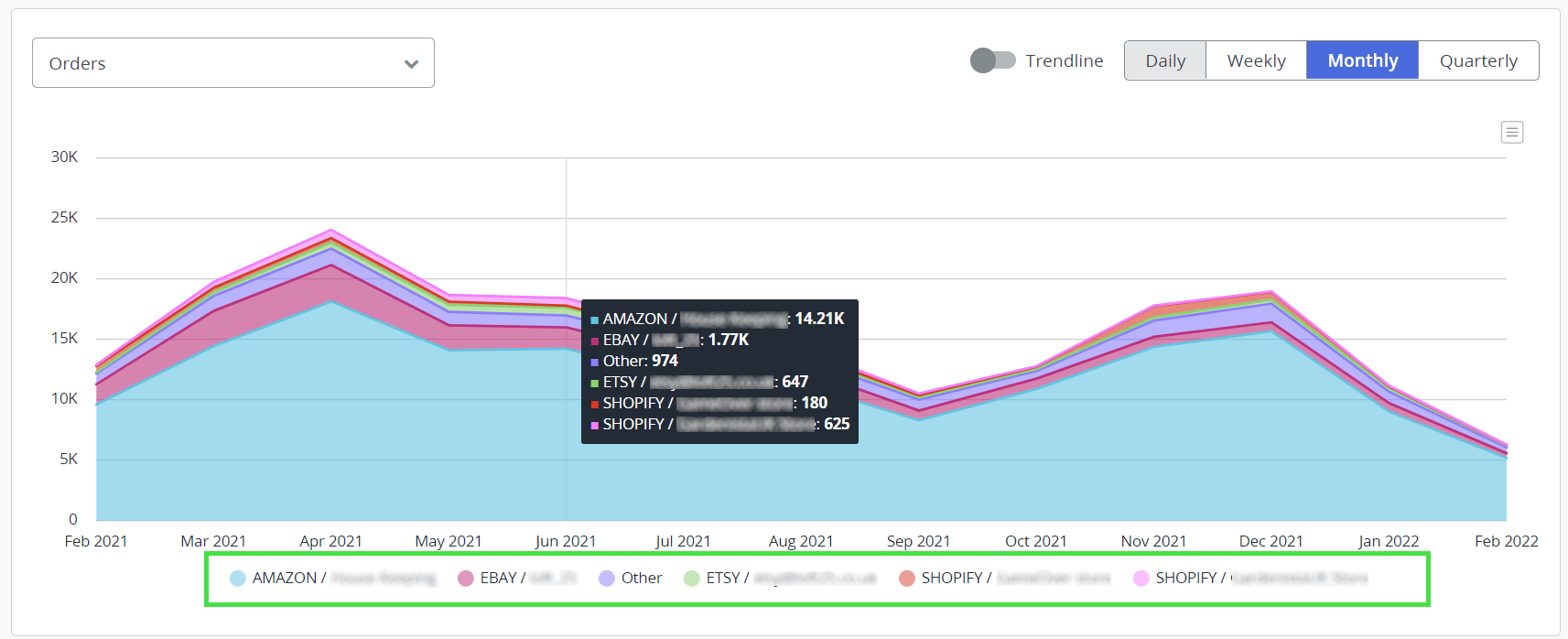Click the chevron arrow in Orders selector
The image size is (1568, 639).
[x=411, y=64]
